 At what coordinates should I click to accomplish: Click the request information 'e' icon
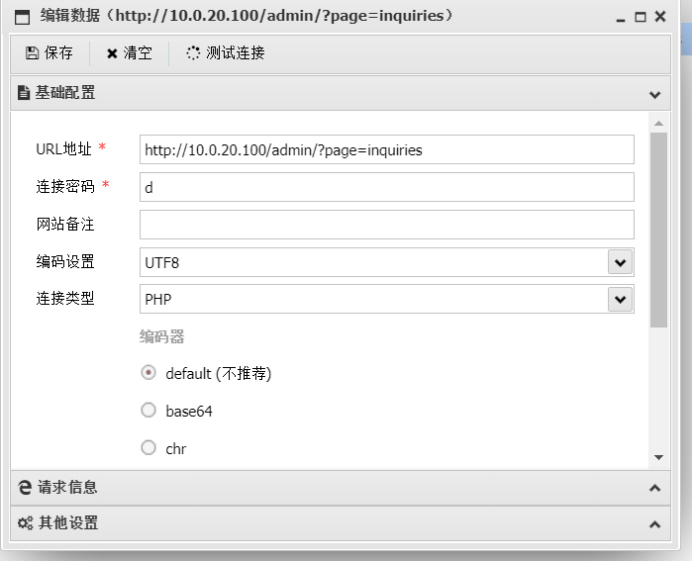point(25,487)
